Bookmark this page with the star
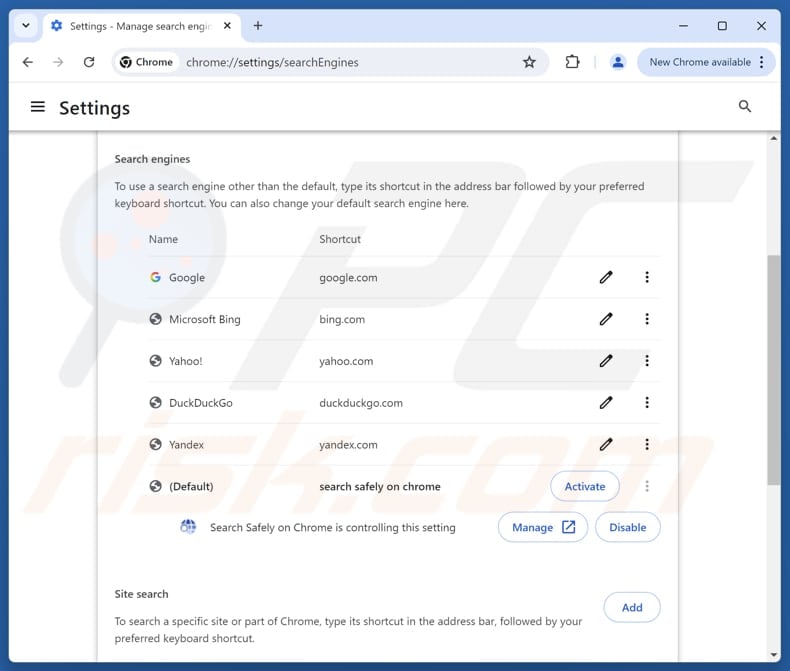Viewport: 790px width, 671px height. coord(529,62)
